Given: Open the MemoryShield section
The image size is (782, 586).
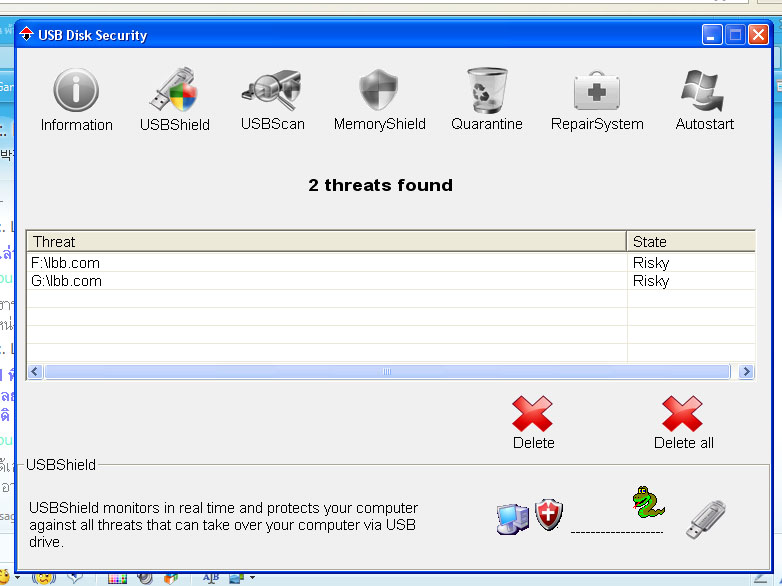Looking at the screenshot, I should [380, 100].
